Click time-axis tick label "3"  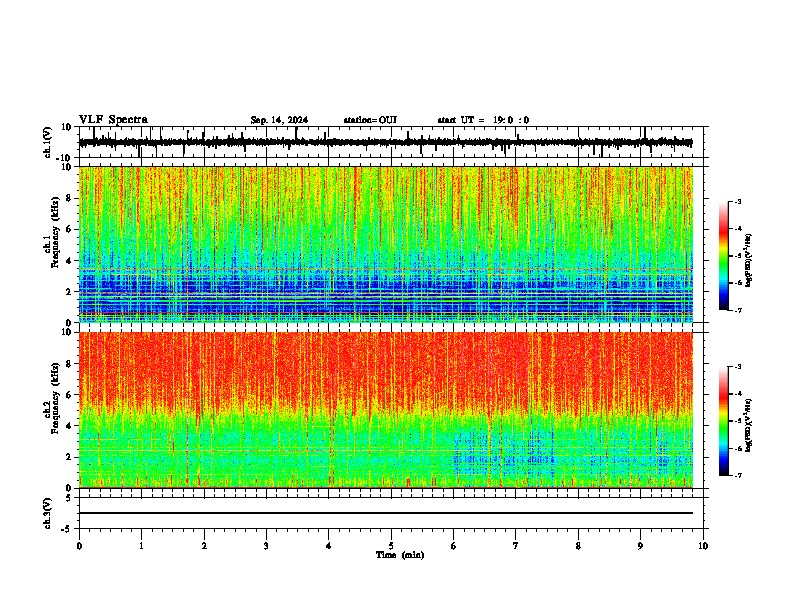pyautogui.click(x=266, y=546)
